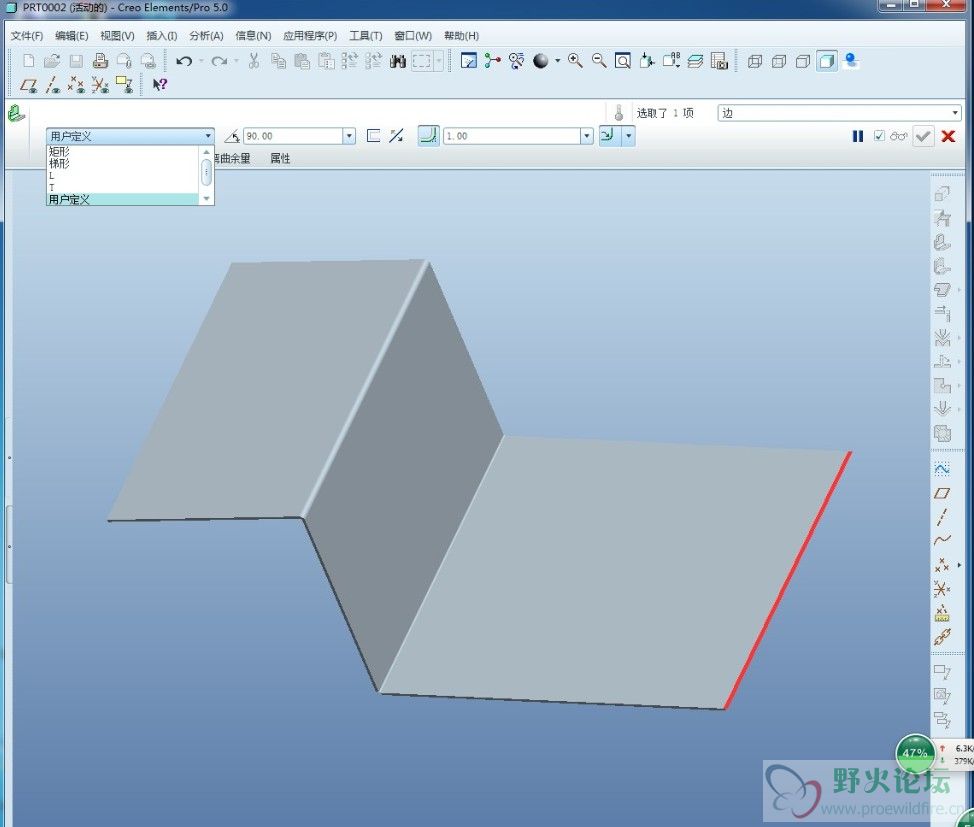This screenshot has height=827, width=974.
Task: Select the datum plane tool on right
Action: (x=942, y=493)
